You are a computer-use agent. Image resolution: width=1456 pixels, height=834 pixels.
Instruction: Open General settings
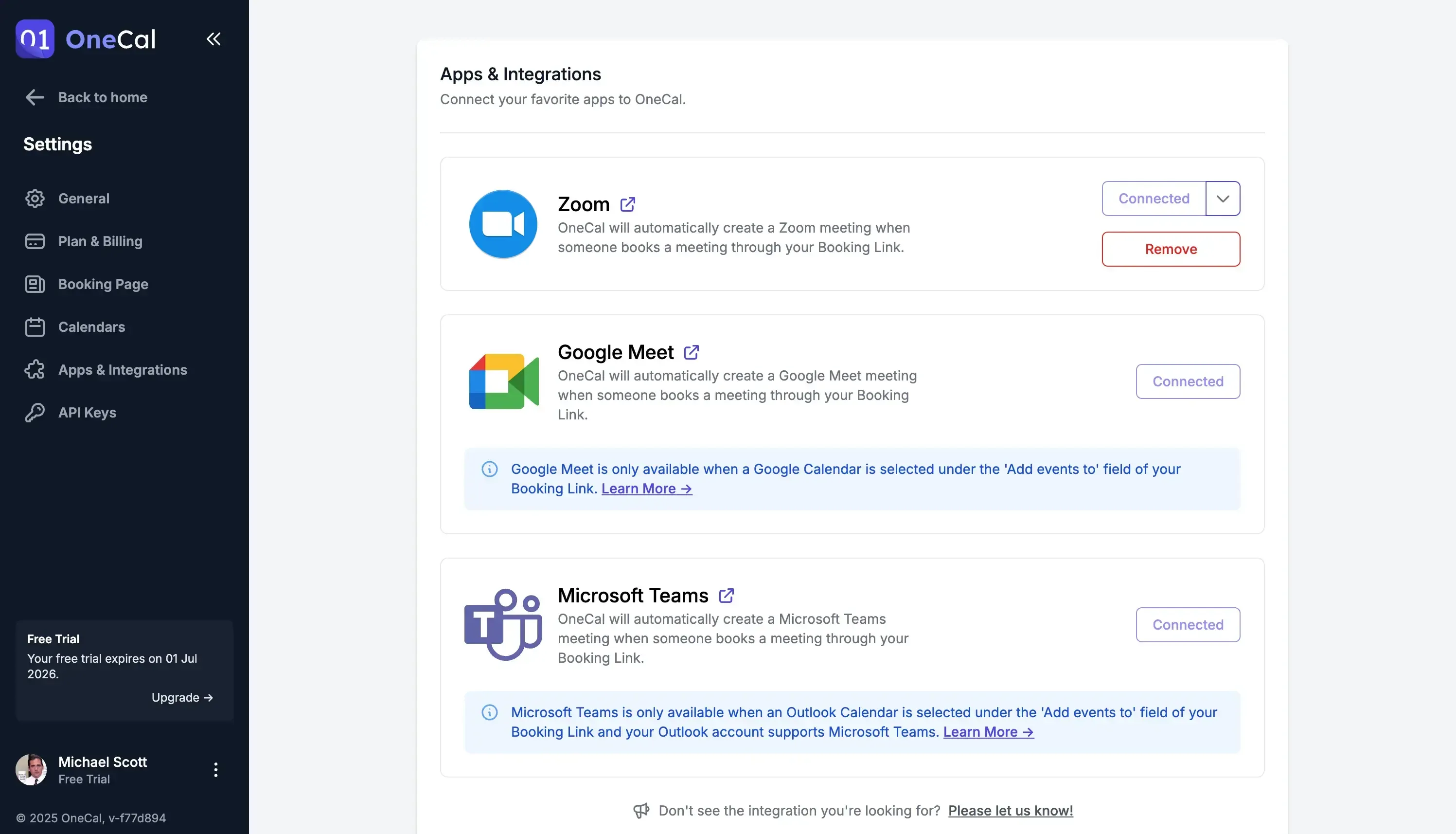point(84,199)
